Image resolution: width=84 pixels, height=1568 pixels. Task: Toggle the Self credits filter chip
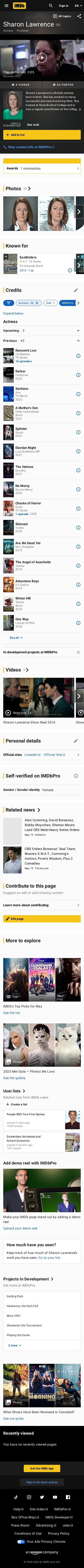point(51,303)
